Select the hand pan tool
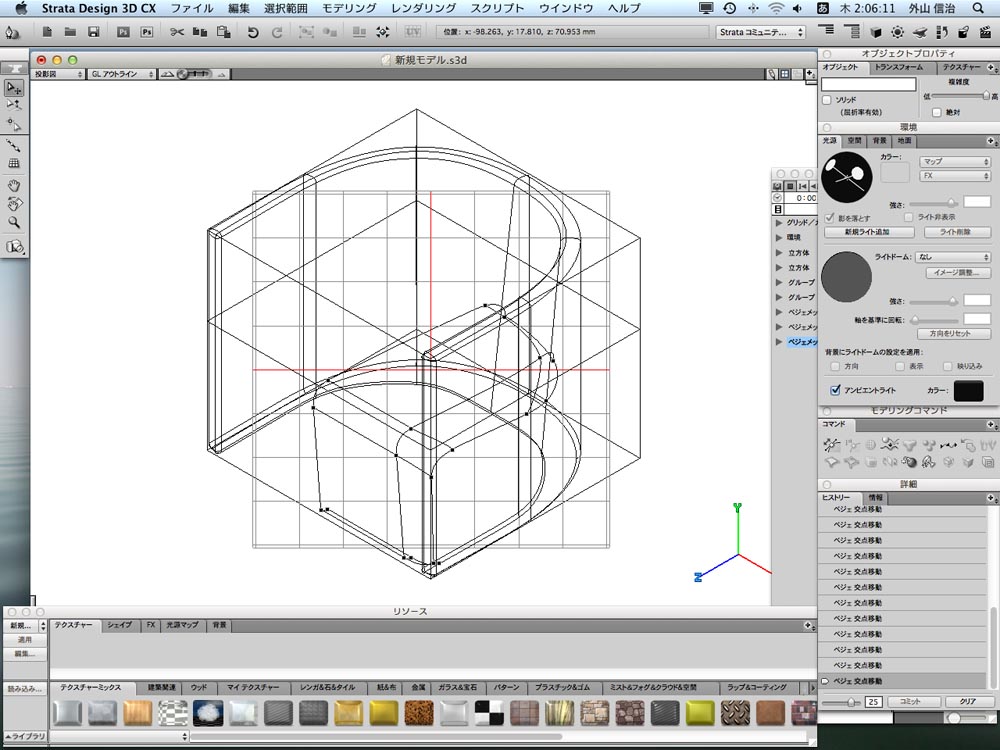Screen dimensions: 1000x750 point(14,186)
